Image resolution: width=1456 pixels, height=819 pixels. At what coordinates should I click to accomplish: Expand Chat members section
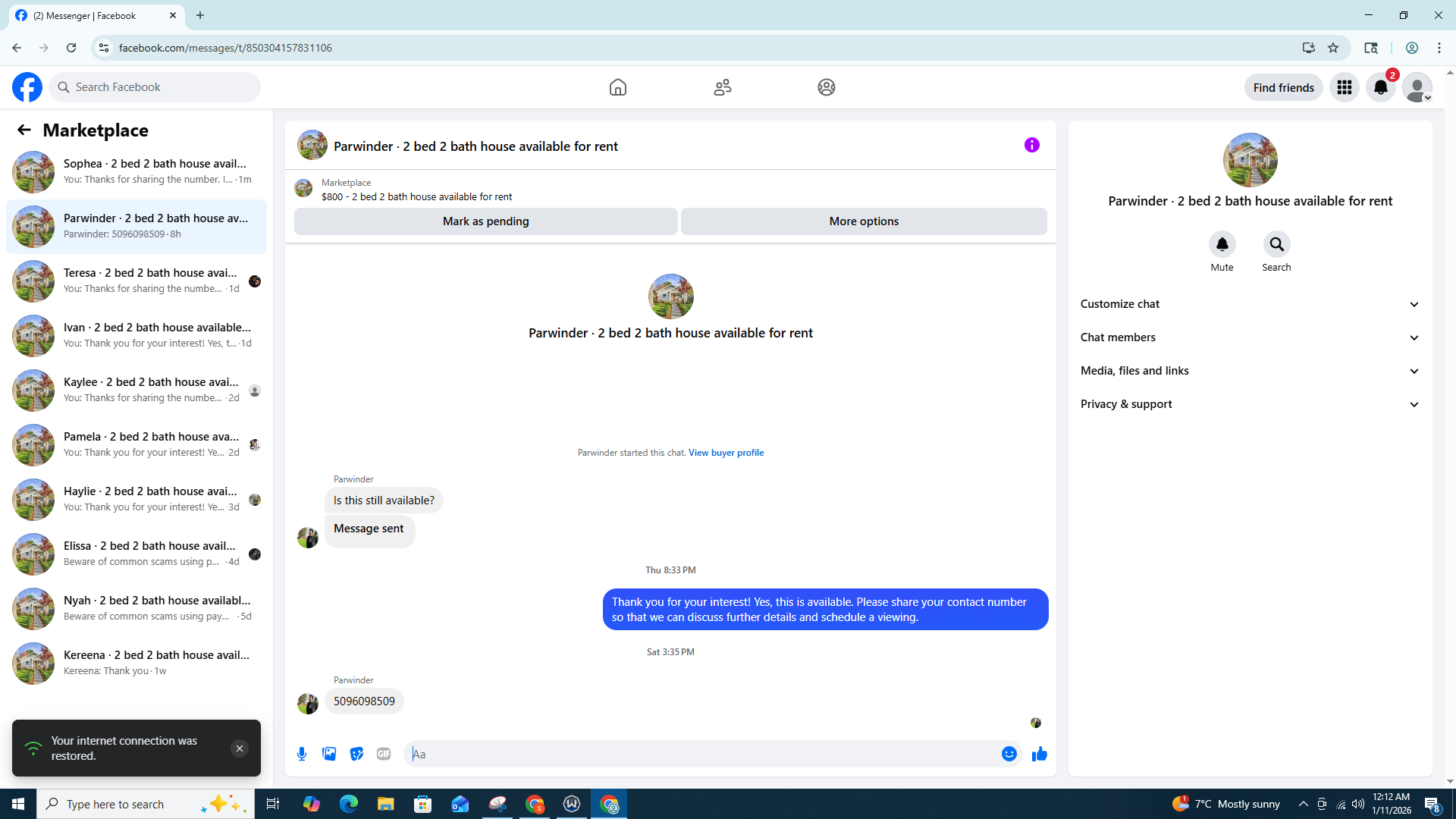1250,337
